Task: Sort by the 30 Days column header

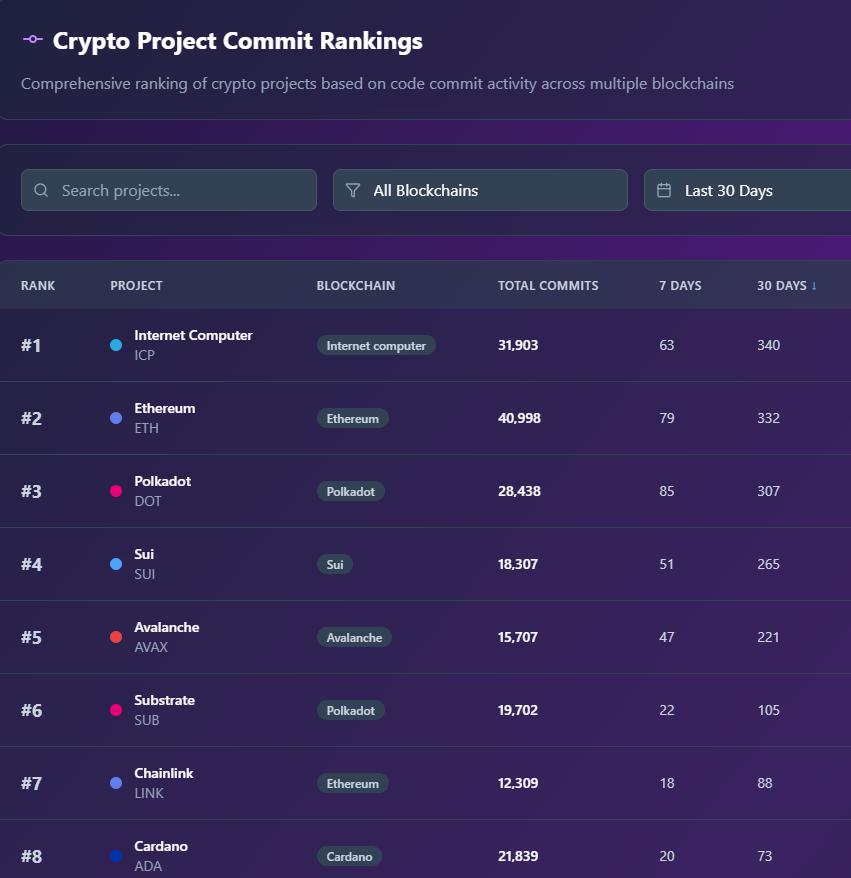Action: click(782, 286)
